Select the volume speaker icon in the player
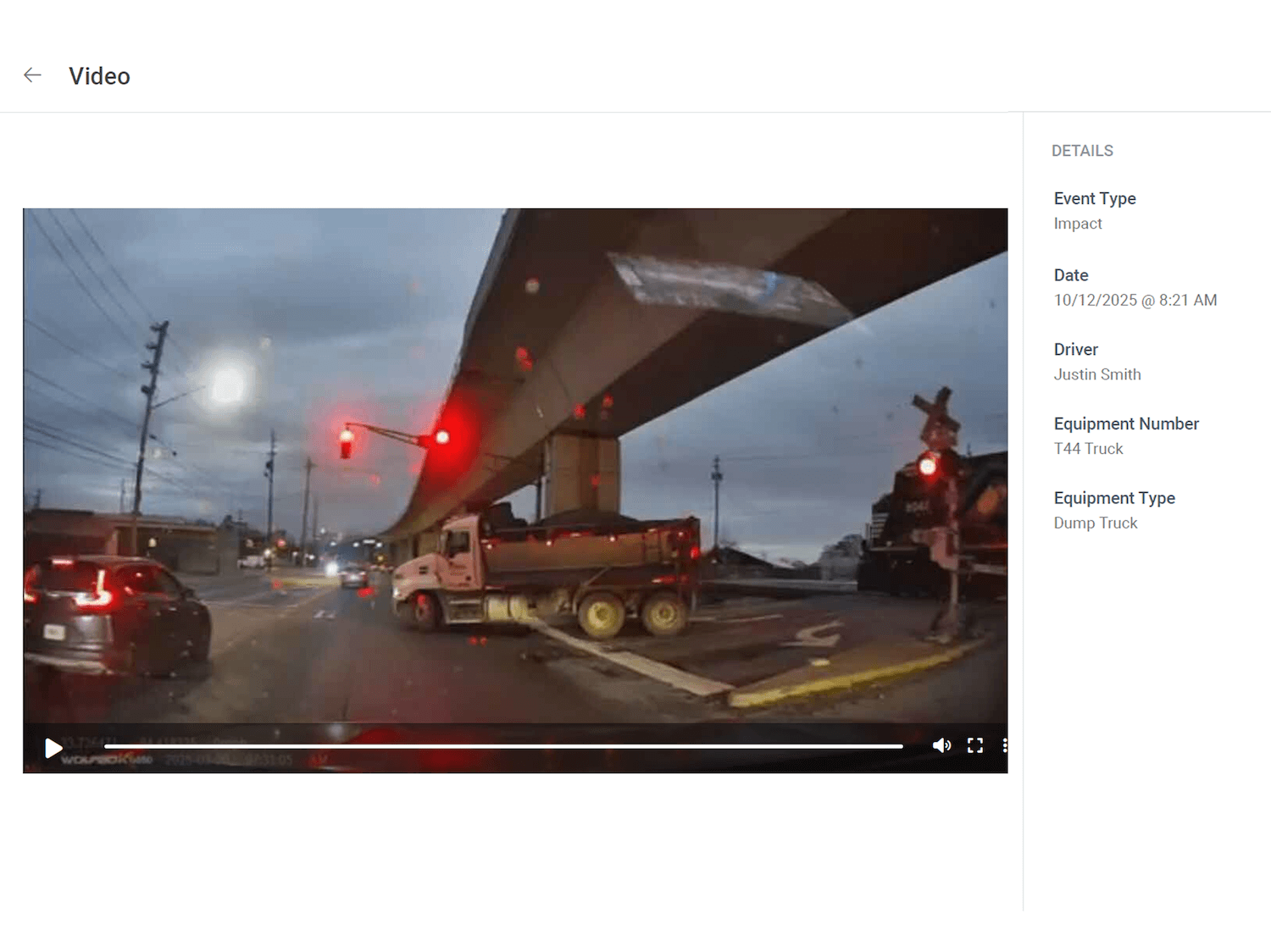The height and width of the screenshot is (952, 1271). pos(942,745)
